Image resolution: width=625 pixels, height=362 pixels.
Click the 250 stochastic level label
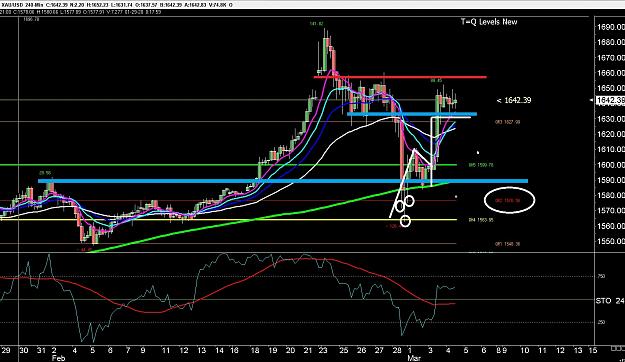coord(601,322)
